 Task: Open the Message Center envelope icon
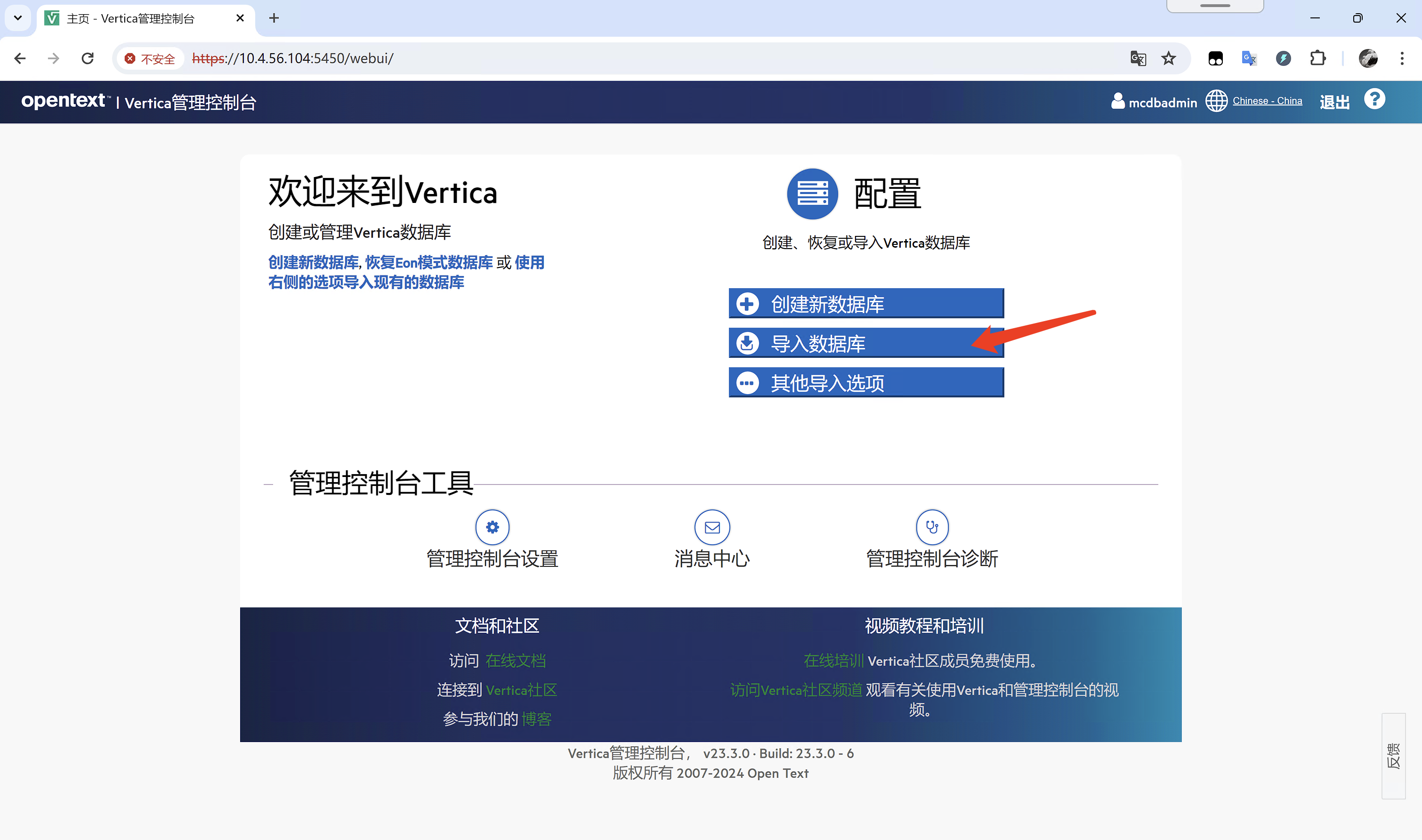click(711, 527)
